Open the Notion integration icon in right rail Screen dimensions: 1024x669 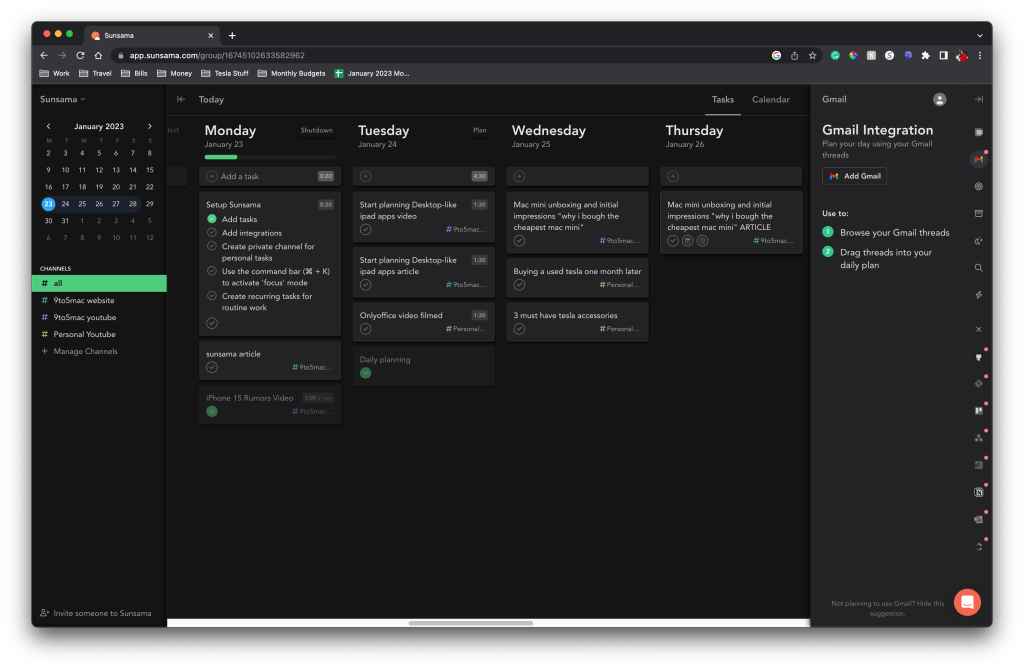click(978, 492)
